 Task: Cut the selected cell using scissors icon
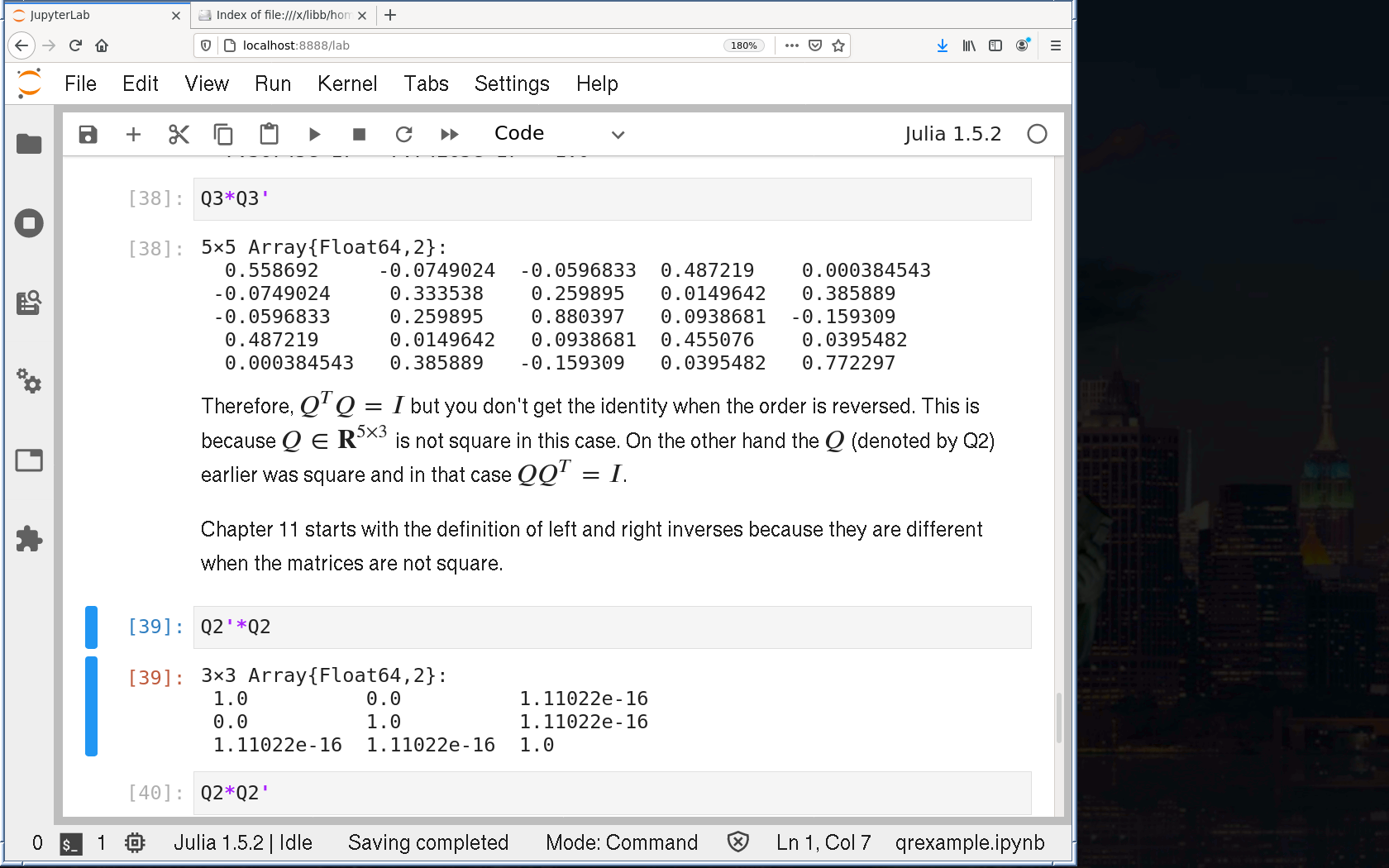[x=179, y=134]
